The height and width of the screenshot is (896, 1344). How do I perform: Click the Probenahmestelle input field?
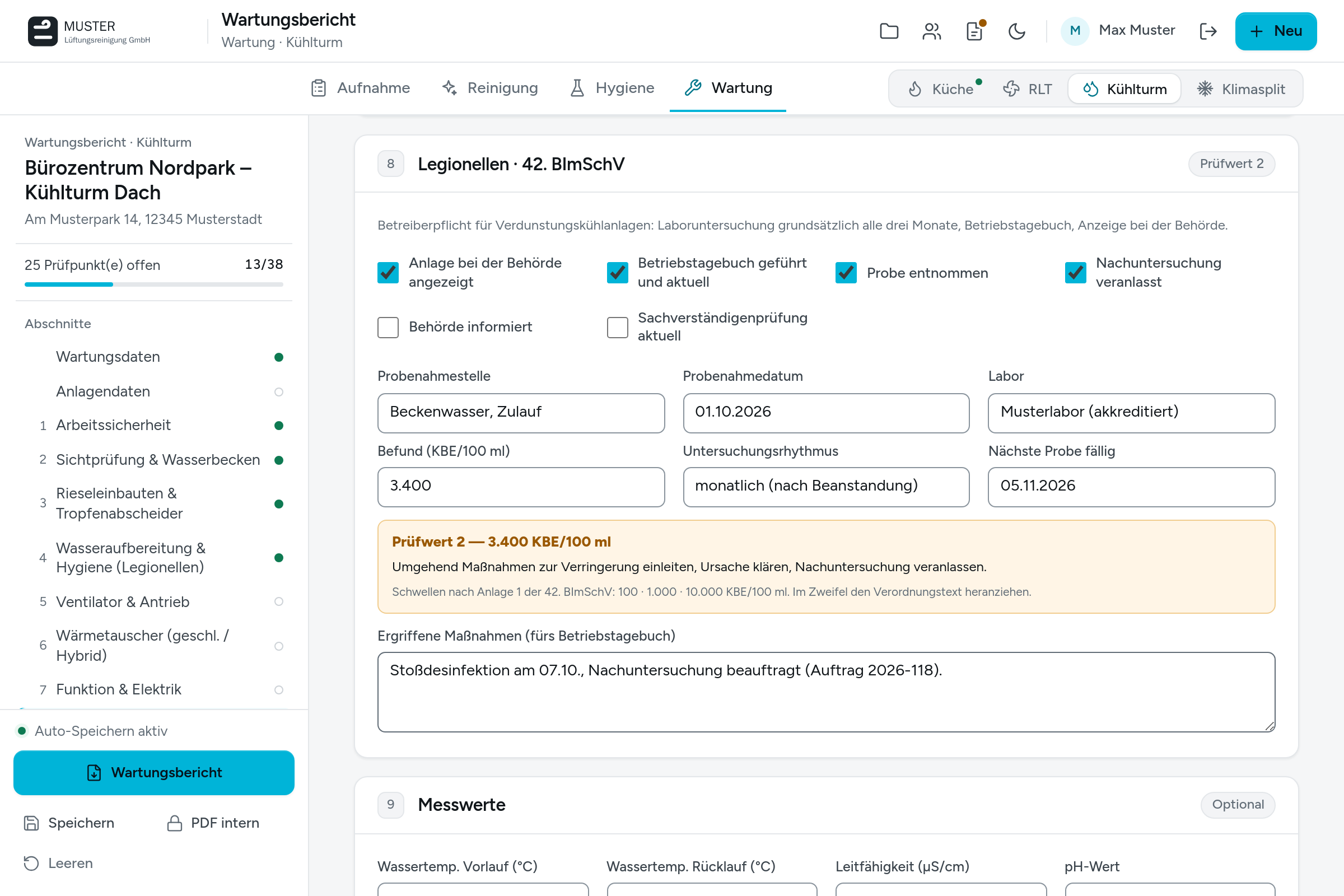[x=521, y=413]
